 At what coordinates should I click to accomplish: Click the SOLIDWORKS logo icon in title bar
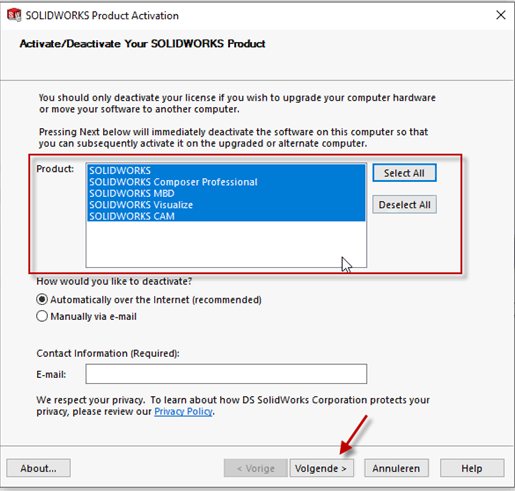[14, 15]
